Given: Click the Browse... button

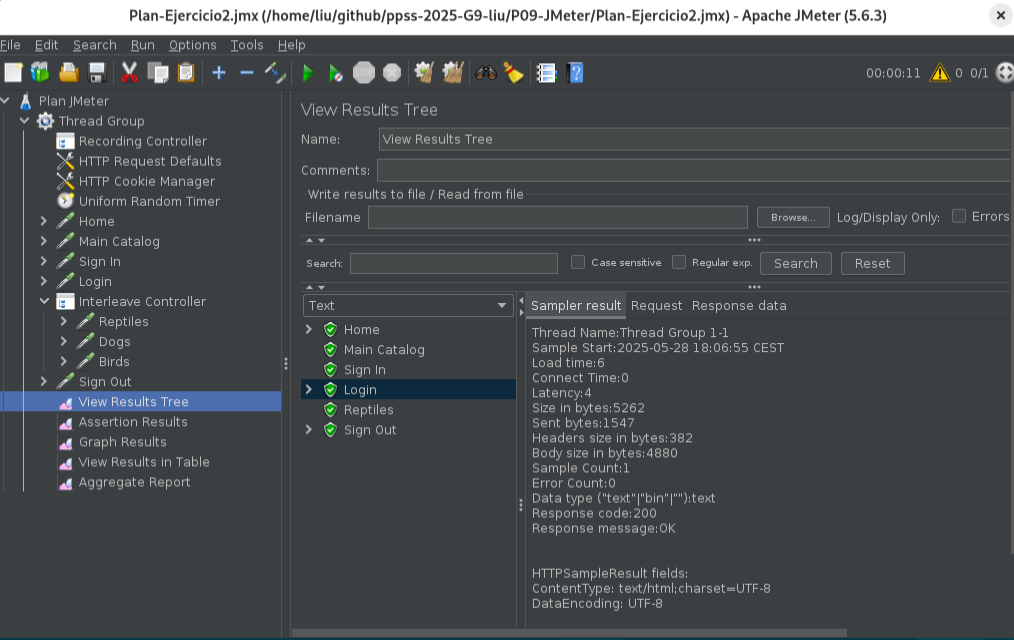Looking at the screenshot, I should [x=793, y=217].
